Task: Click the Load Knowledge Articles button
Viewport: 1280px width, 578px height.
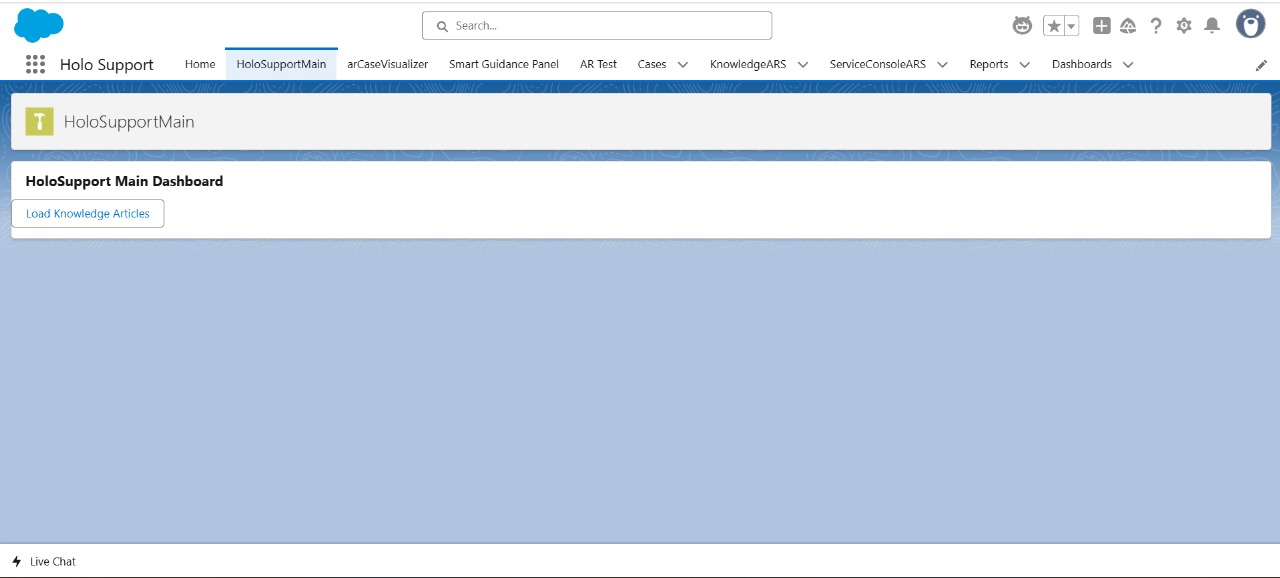Action: coord(88,213)
